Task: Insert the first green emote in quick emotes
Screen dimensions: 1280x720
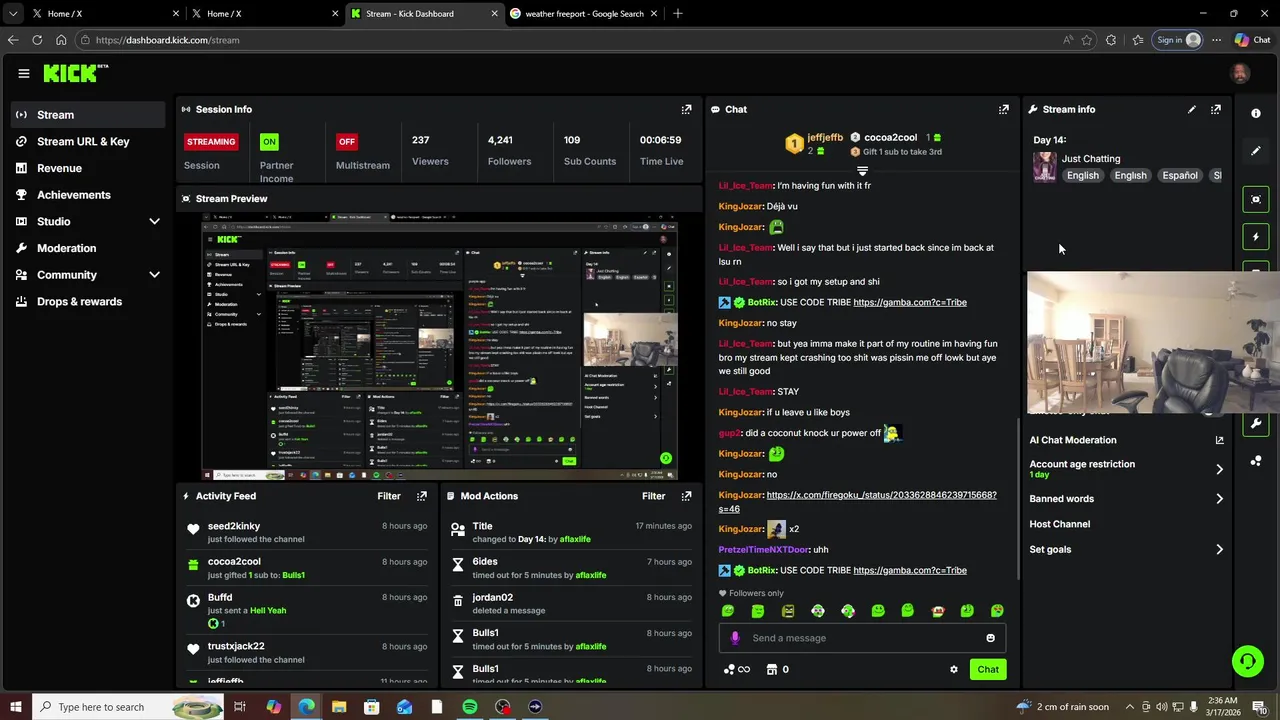Action: click(728, 611)
